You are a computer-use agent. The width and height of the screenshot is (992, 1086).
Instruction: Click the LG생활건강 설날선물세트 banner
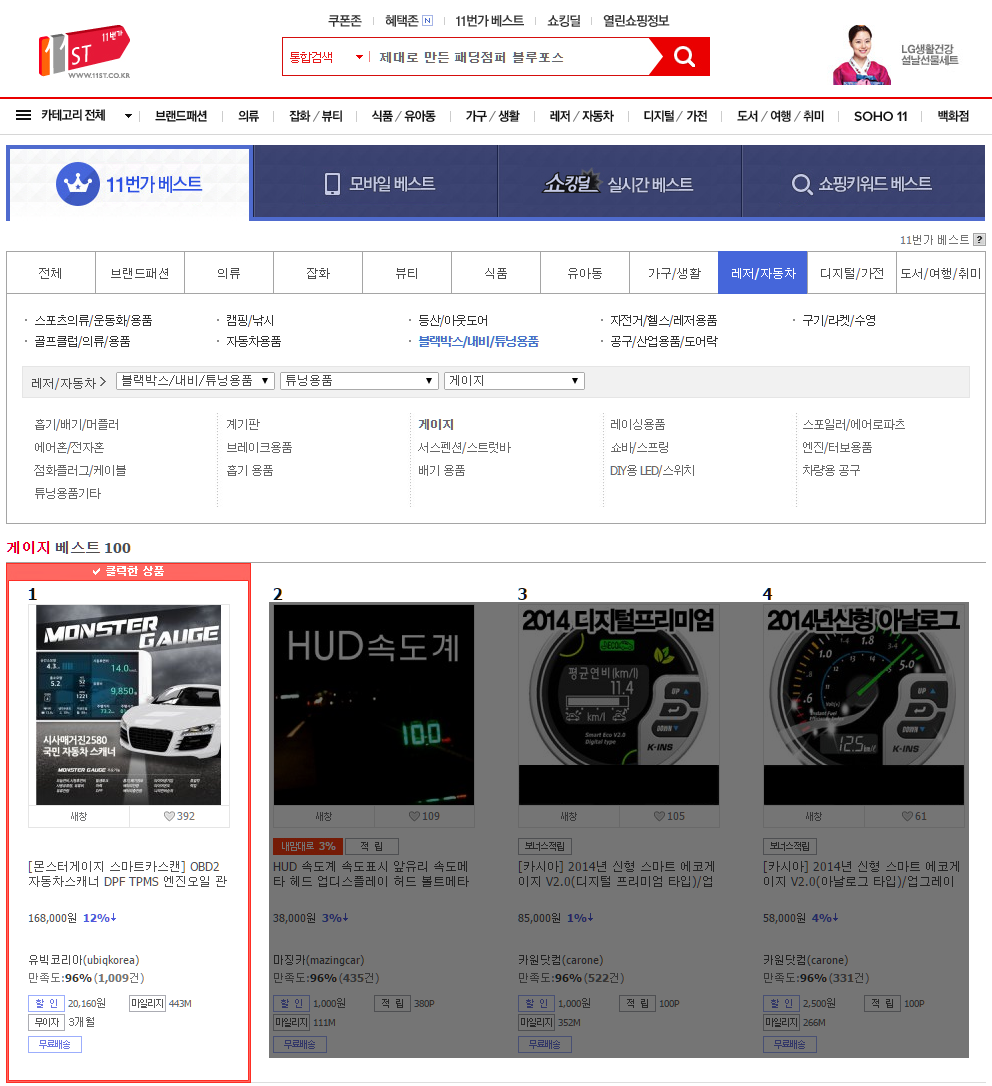click(x=898, y=54)
